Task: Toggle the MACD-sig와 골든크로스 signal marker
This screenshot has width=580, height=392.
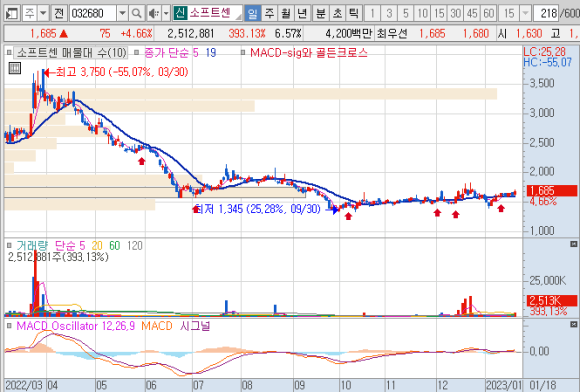Action: coord(243,53)
